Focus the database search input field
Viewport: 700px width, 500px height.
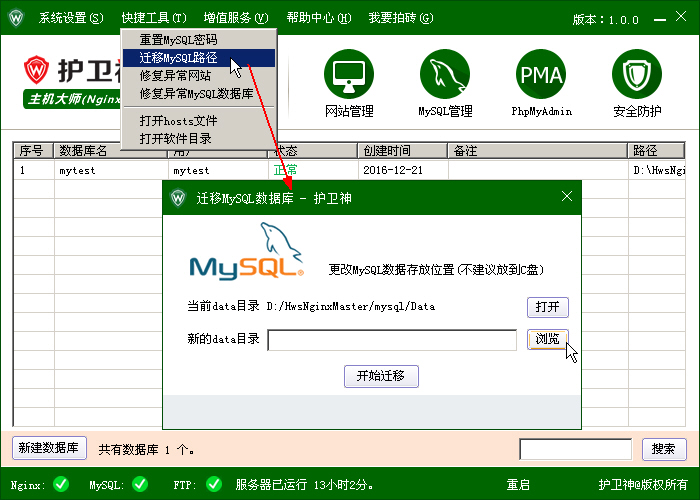(575, 449)
